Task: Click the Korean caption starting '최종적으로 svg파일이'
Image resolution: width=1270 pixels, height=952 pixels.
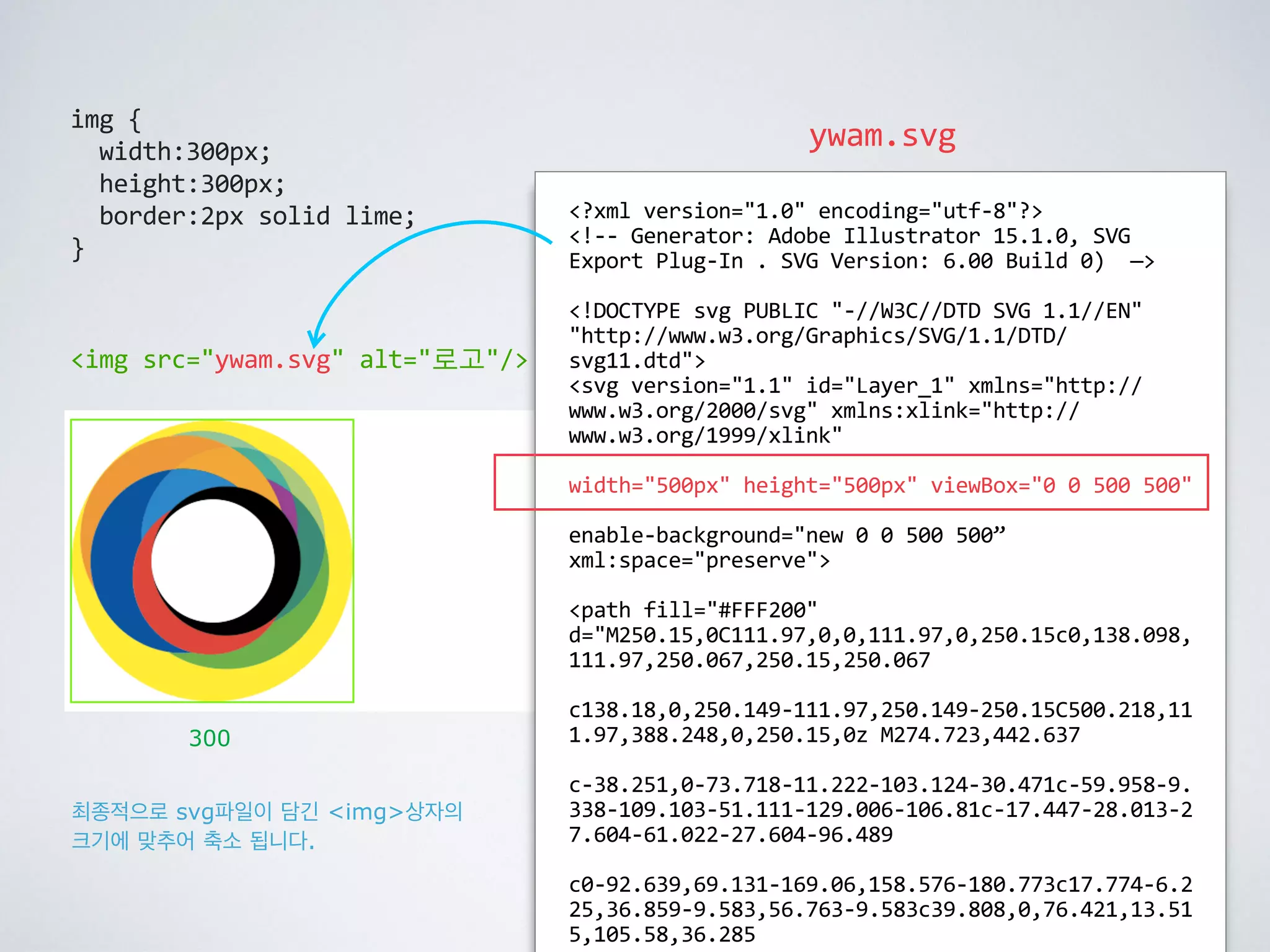Action: point(267,811)
